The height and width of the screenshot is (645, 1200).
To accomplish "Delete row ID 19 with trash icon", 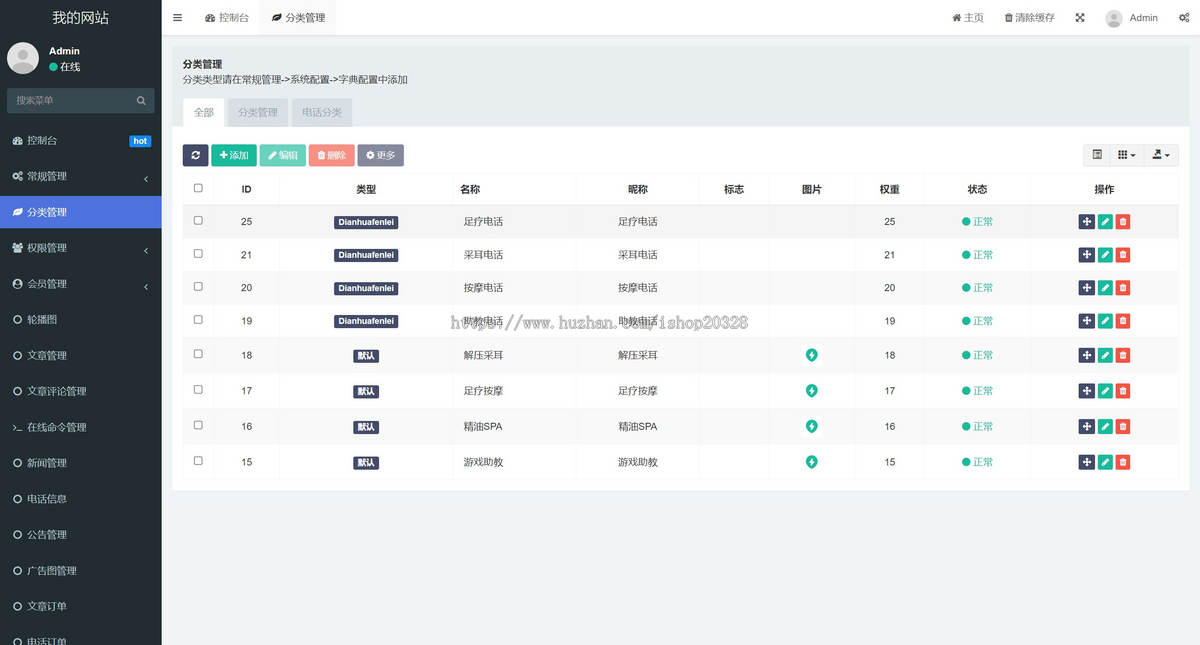I will [1123, 321].
